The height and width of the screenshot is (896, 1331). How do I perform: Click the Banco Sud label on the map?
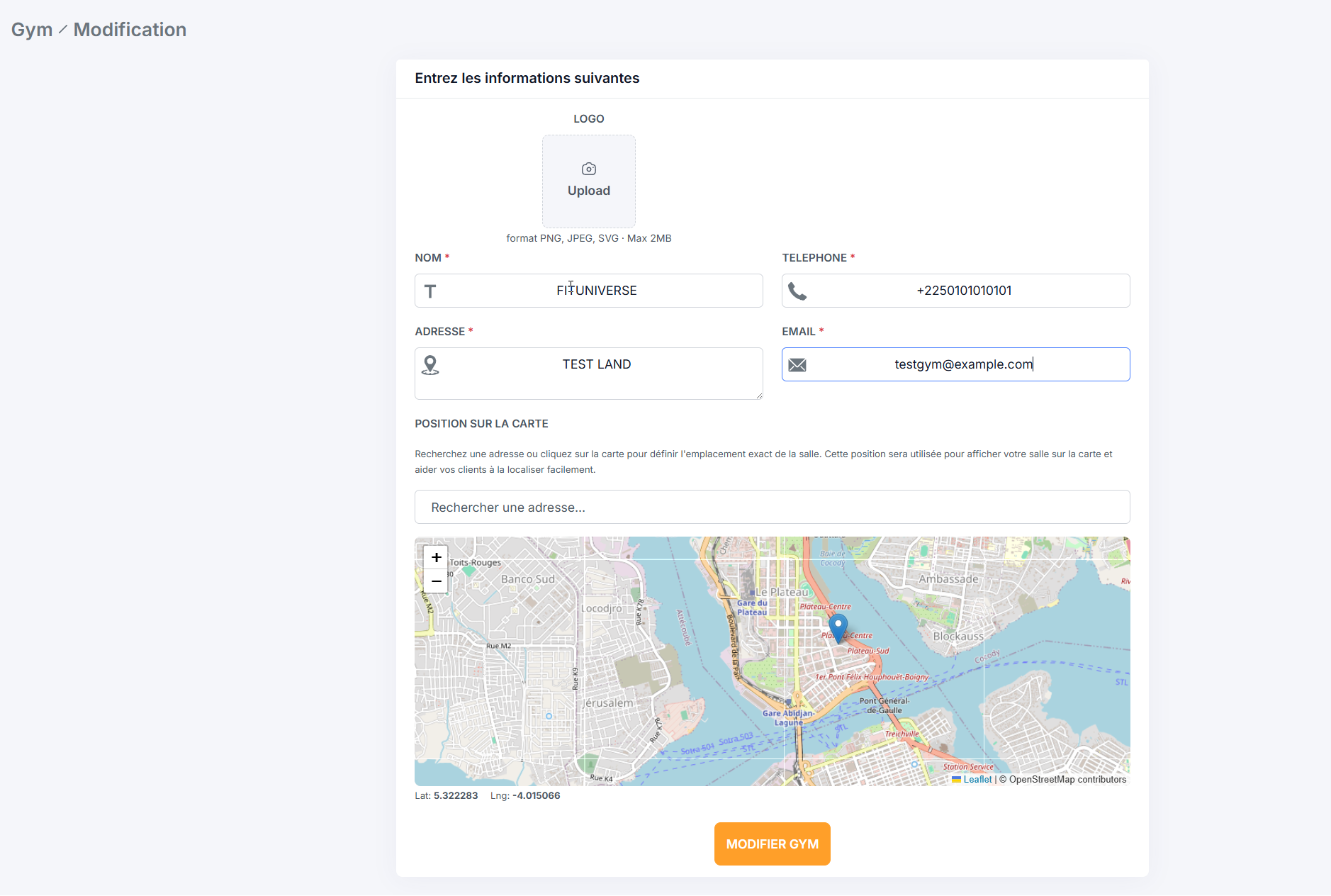[528, 579]
